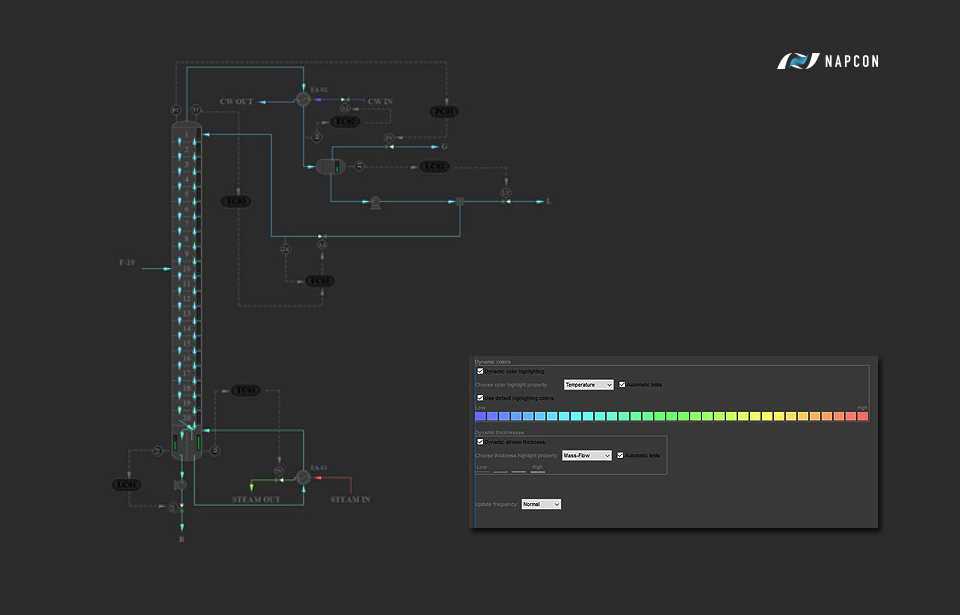This screenshot has width=960, height=615.
Task: Click the reflux drum vessel icon
Action: 330,166
